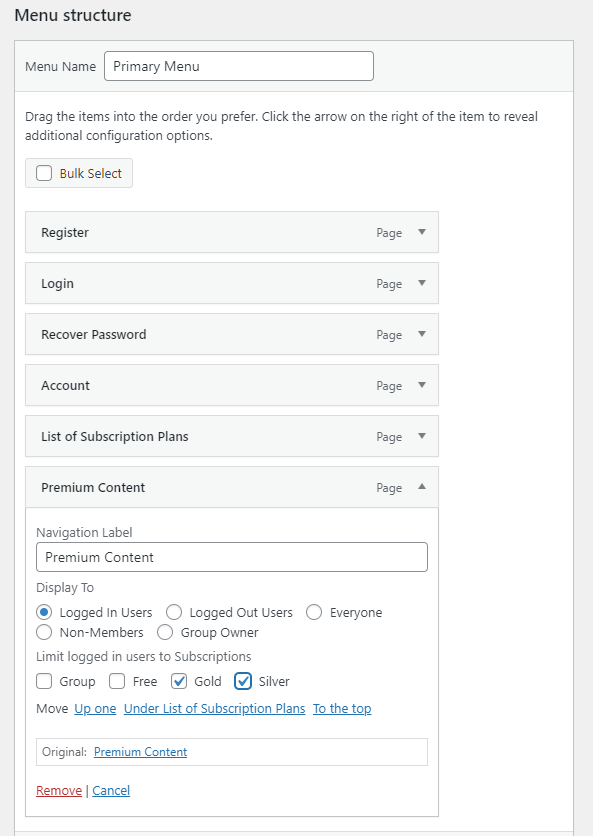Tick the Bulk Select checkbox
This screenshot has height=836, width=593.
tap(44, 173)
